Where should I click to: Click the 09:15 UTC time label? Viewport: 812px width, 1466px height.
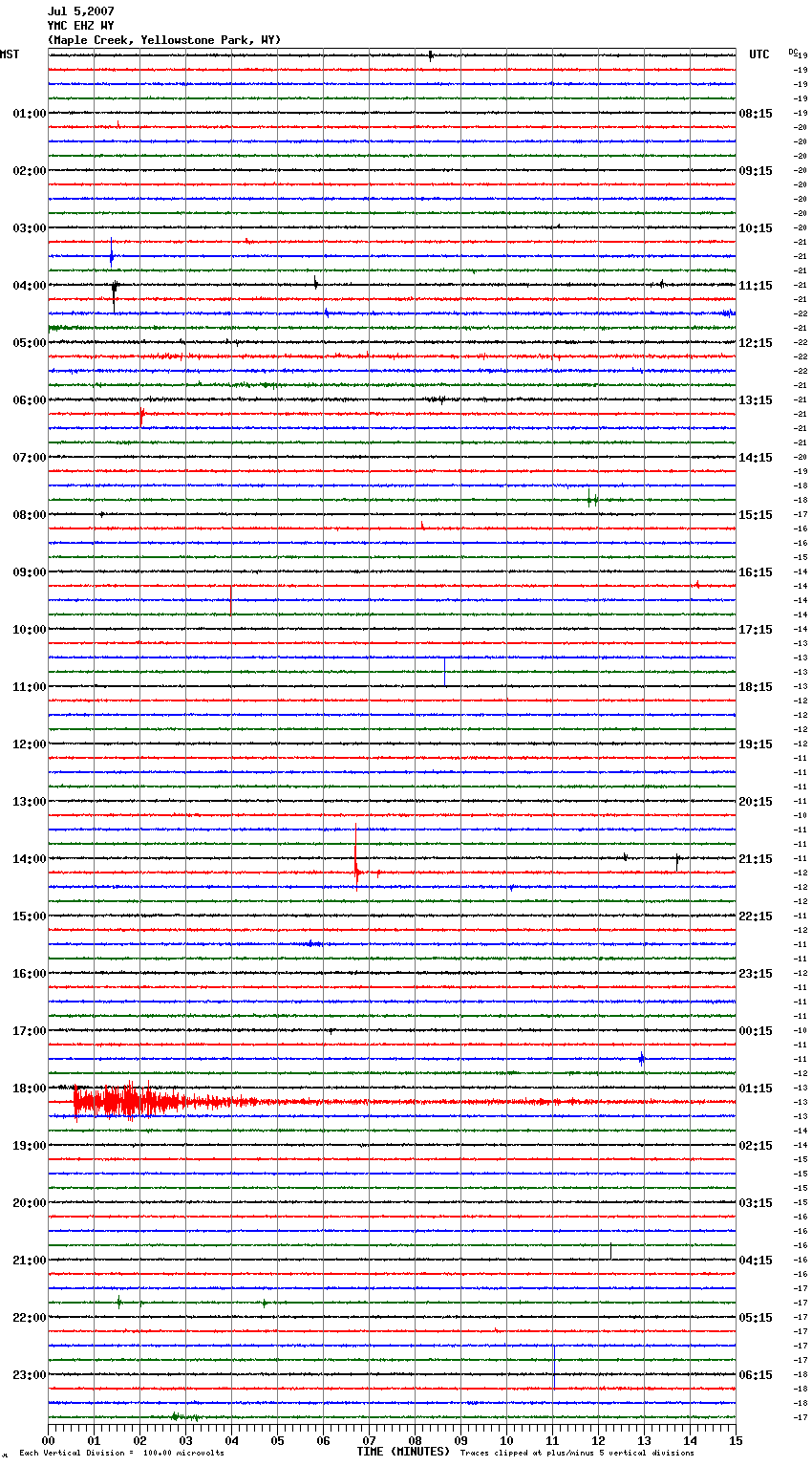pyautogui.click(x=756, y=171)
